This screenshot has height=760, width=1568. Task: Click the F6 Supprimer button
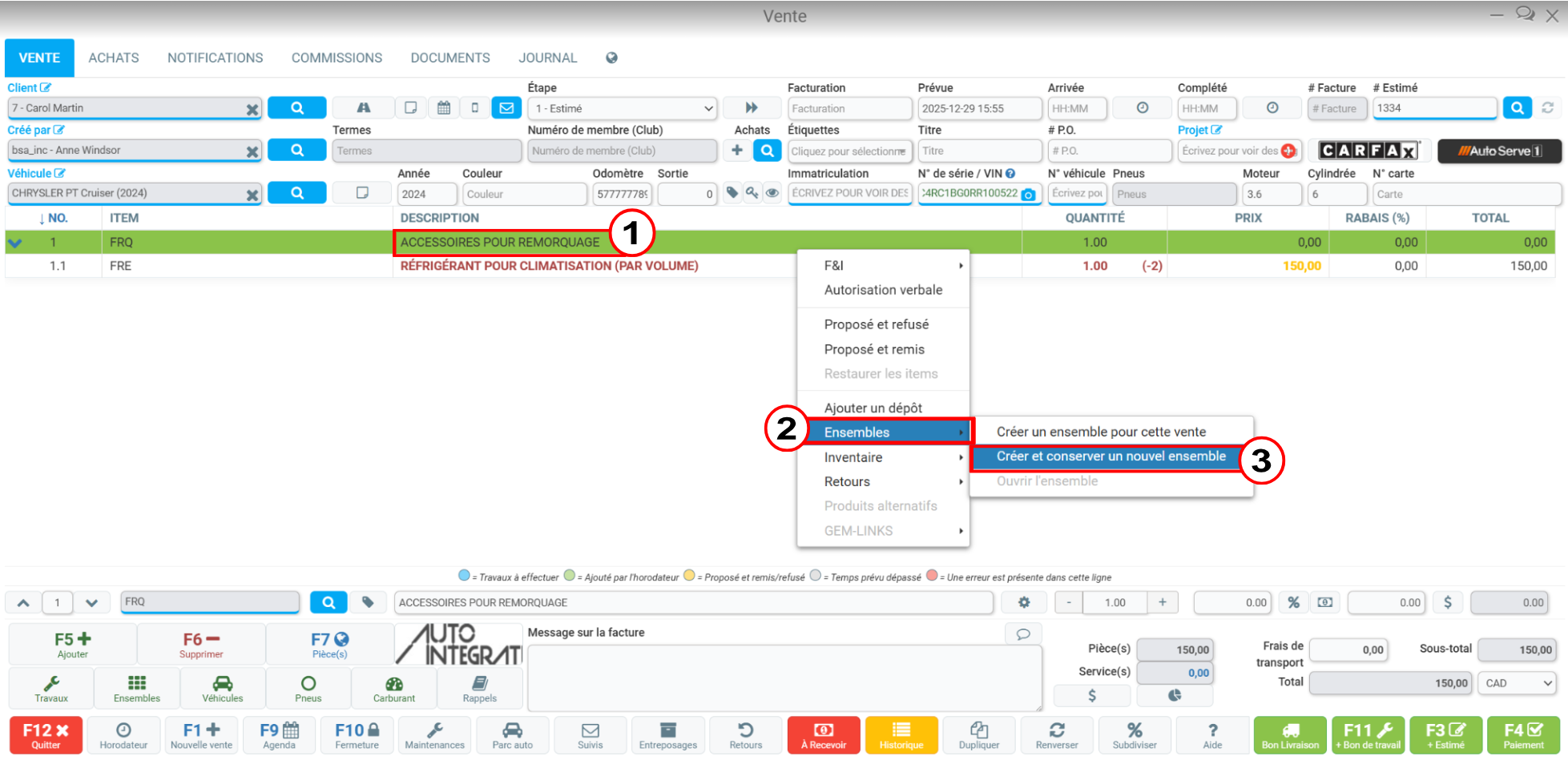pos(201,645)
